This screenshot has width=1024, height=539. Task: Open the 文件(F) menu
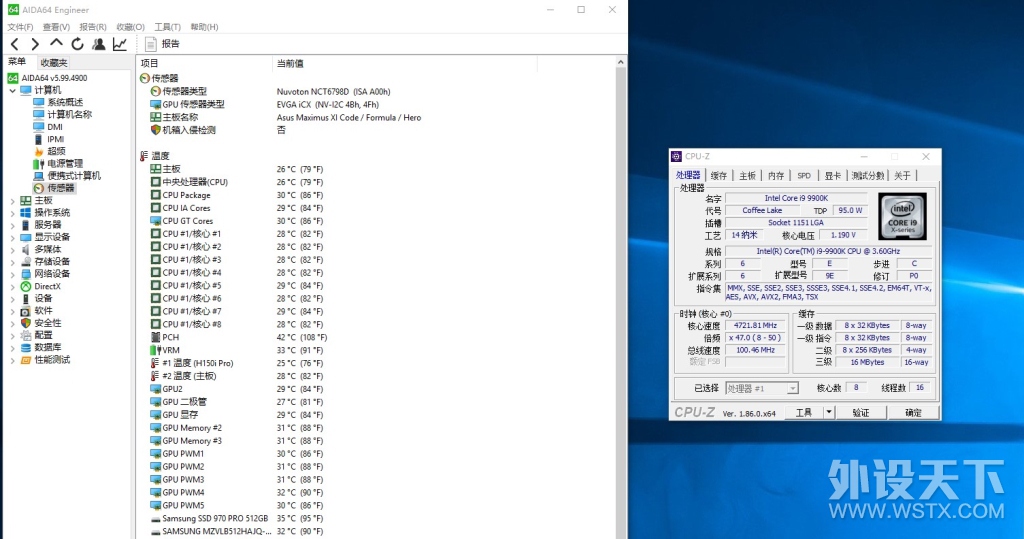pyautogui.click(x=20, y=27)
